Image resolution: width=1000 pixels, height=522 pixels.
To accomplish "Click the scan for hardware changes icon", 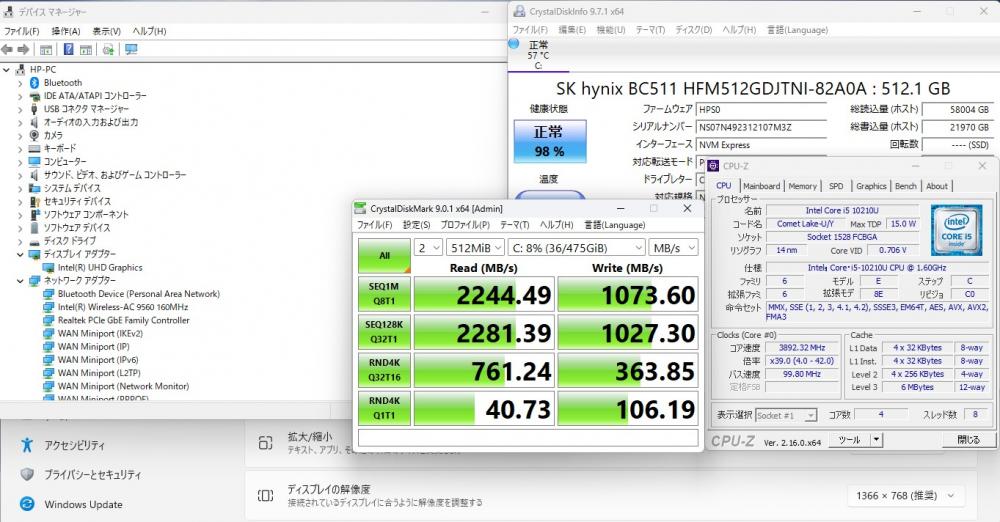I will [108, 49].
